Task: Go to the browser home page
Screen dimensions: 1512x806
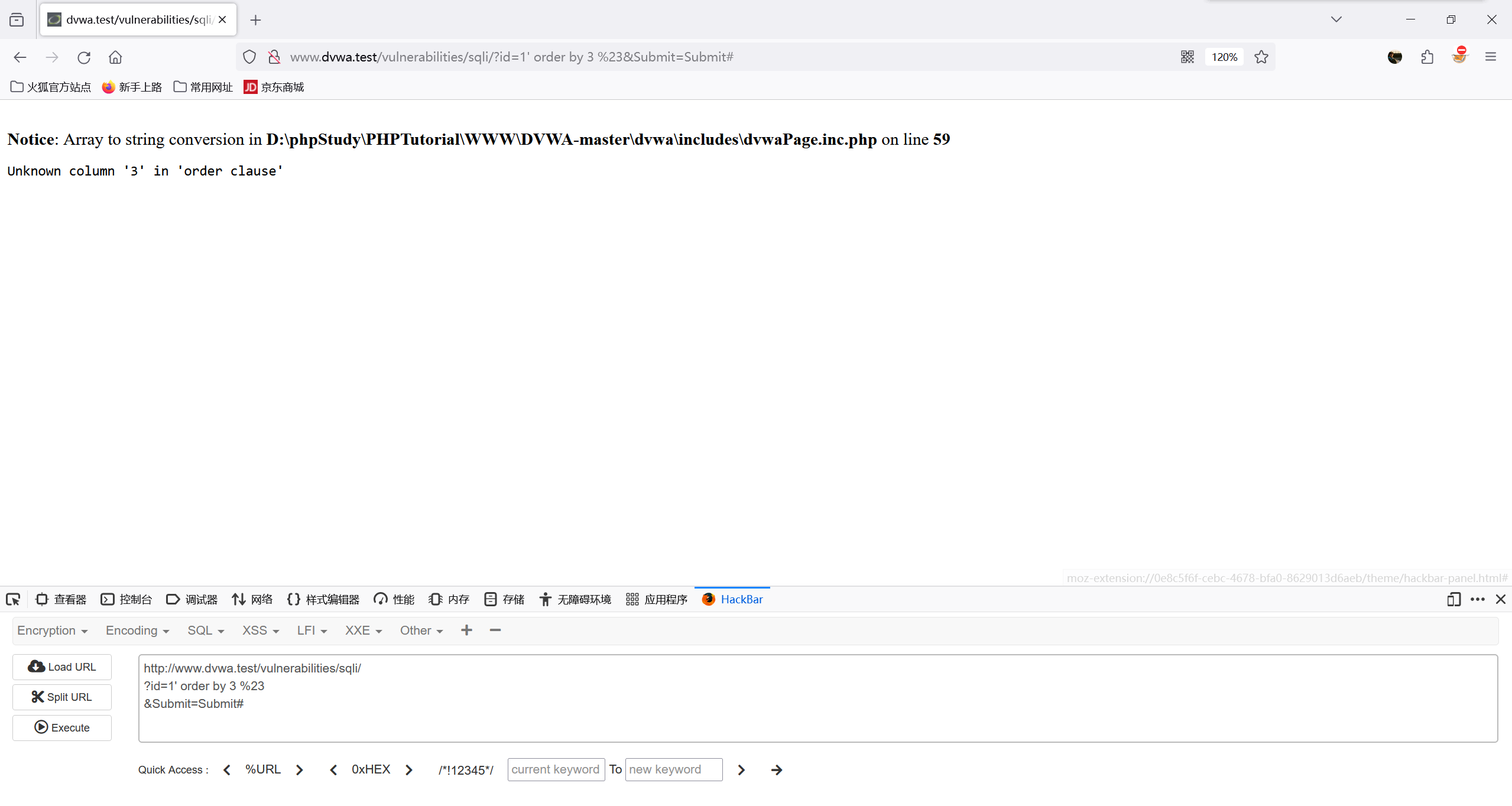Action: tap(115, 57)
